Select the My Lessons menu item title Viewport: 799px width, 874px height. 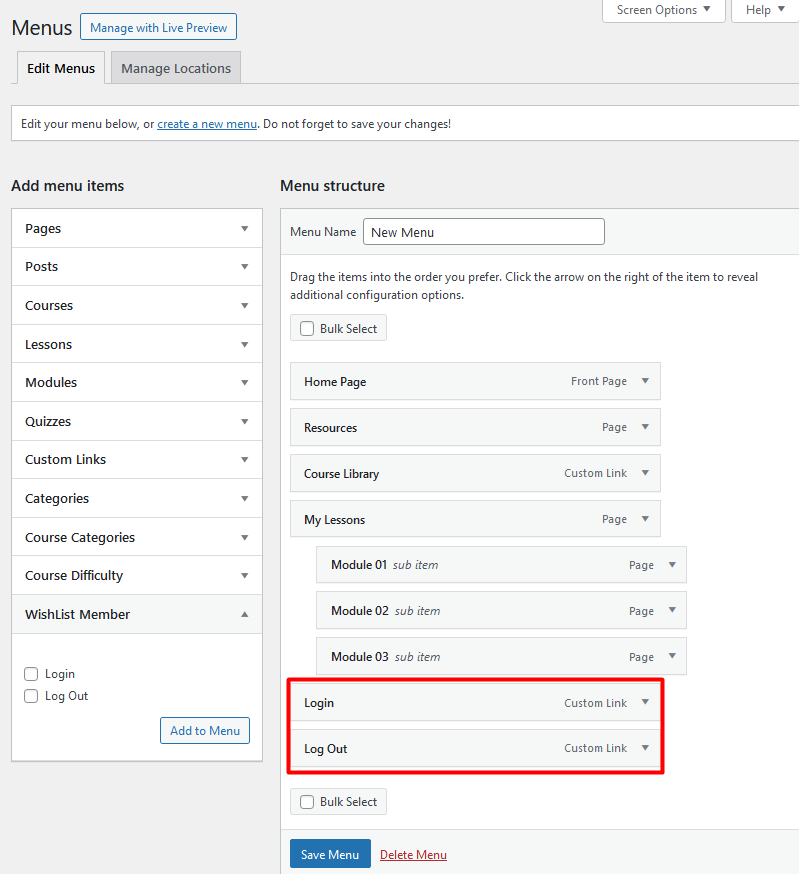[335, 519]
